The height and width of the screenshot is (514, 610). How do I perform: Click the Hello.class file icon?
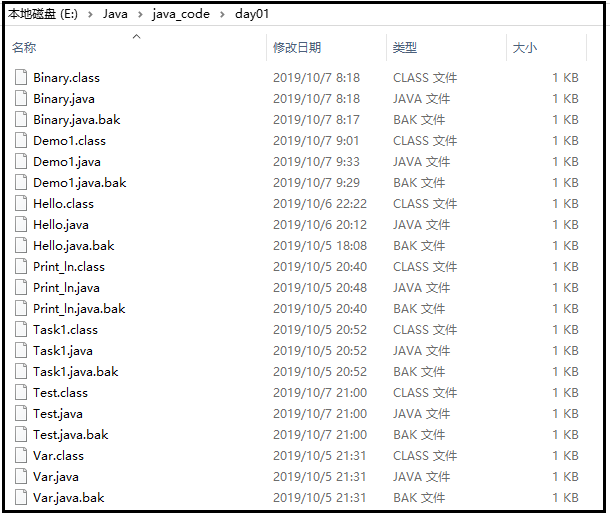coord(21,203)
